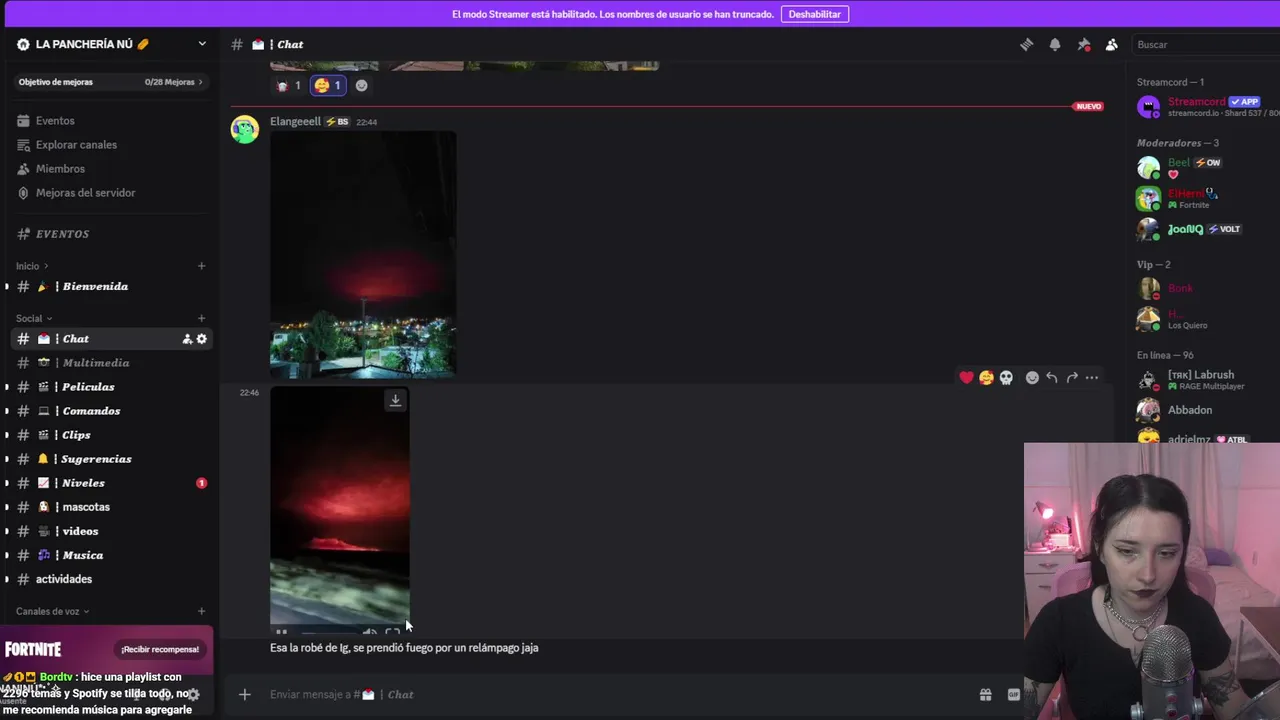Image resolution: width=1280 pixels, height=720 pixels.
Task: Pause the red sky video
Action: point(281,632)
